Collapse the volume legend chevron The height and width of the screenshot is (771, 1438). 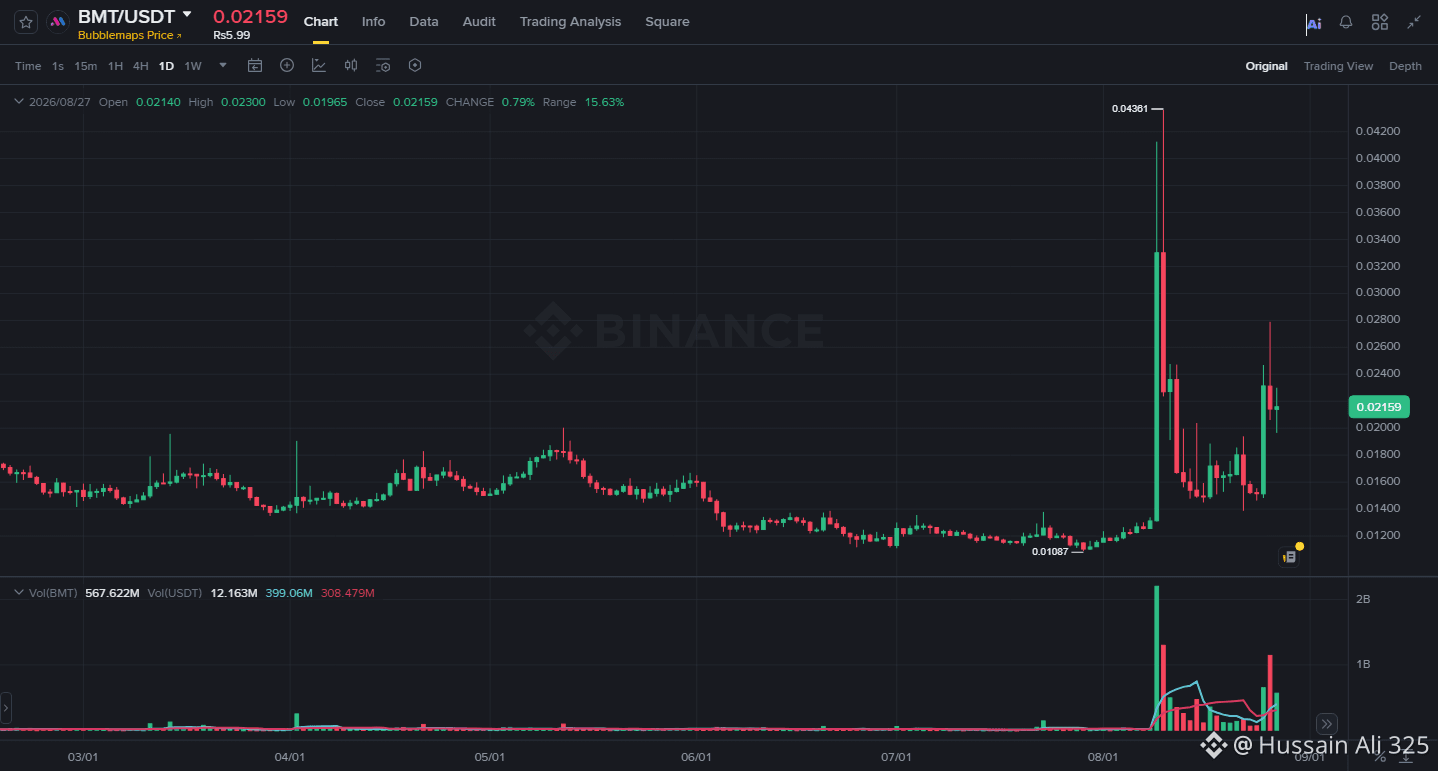point(18,593)
